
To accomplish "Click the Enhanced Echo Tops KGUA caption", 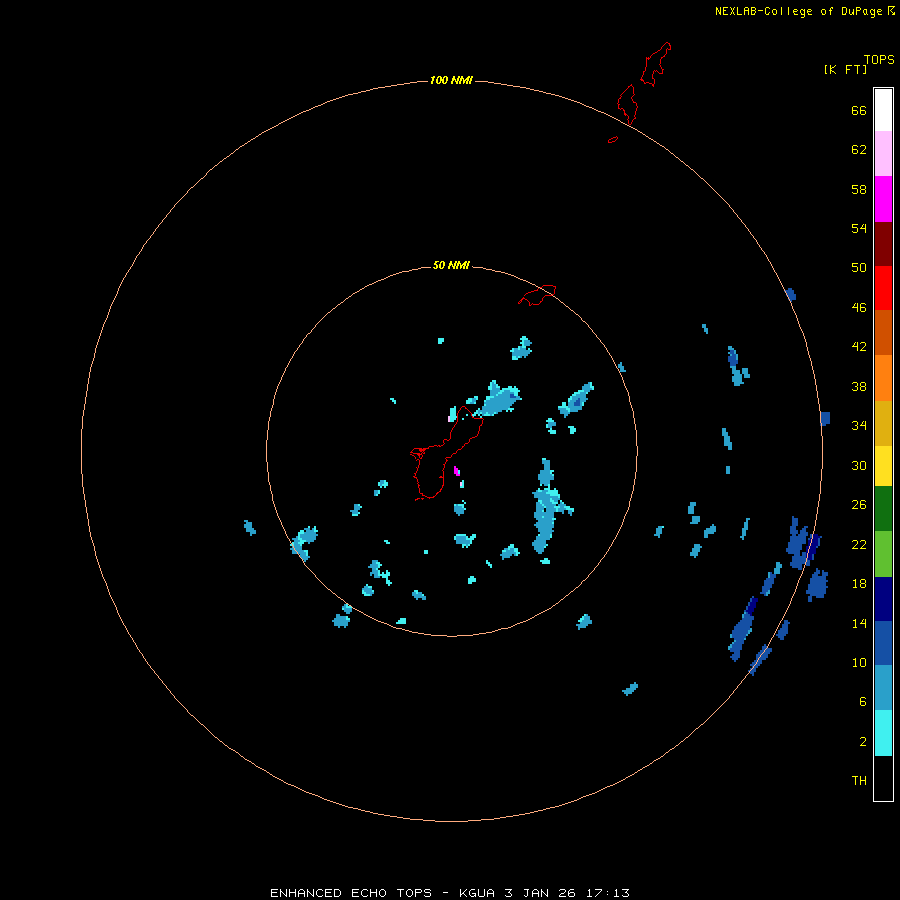I will (x=450, y=893).
